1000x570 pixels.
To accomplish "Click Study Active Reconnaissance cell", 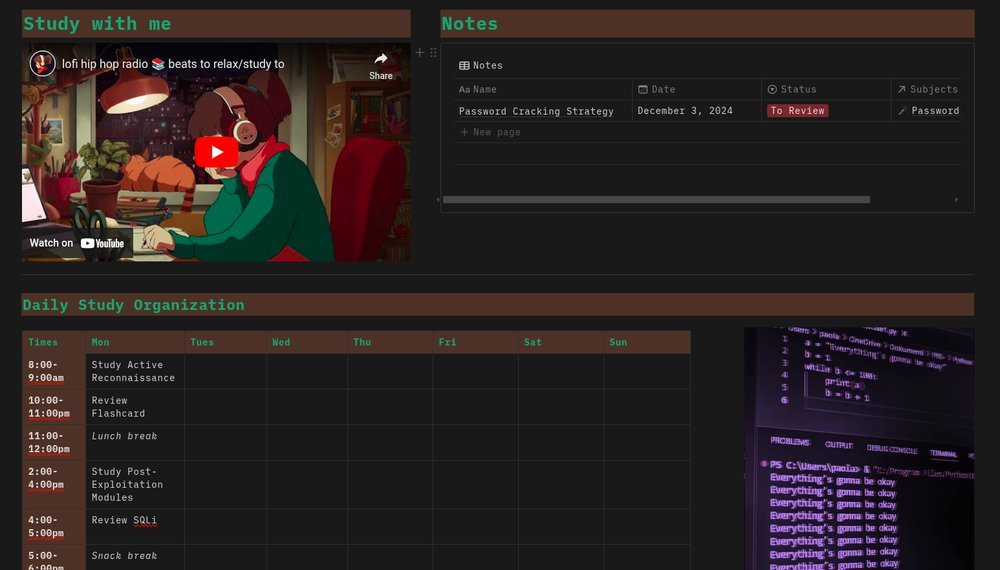I will [135, 372].
